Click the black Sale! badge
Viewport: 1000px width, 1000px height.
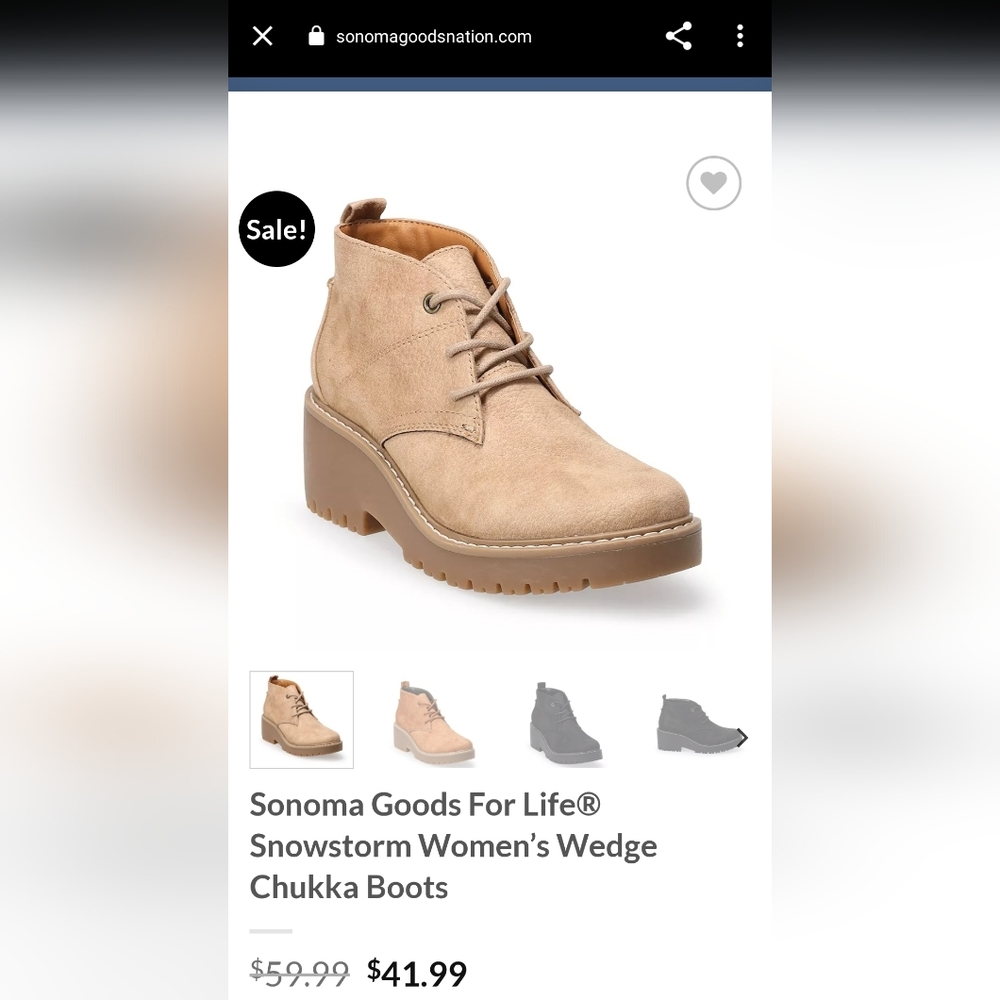point(277,229)
